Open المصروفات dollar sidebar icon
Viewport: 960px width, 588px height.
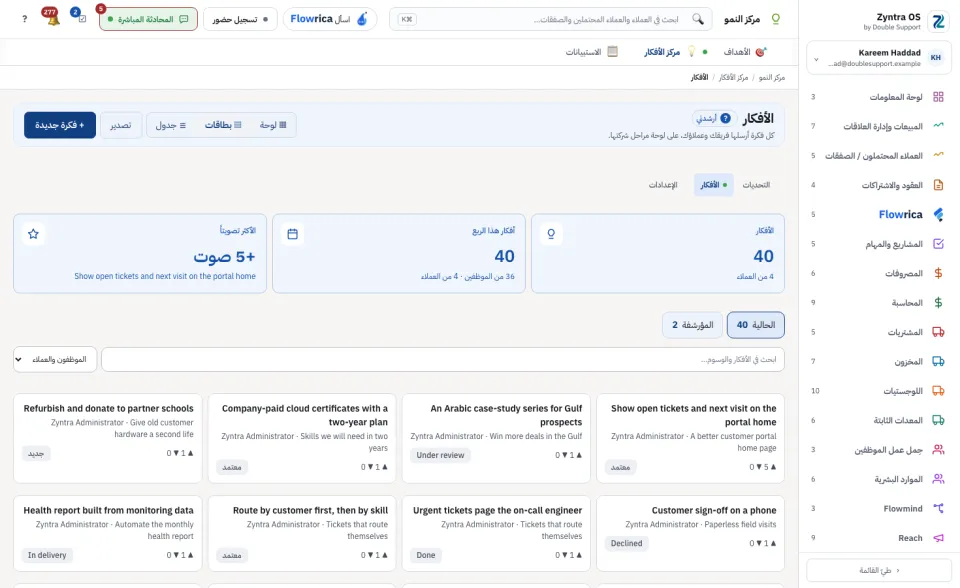pyautogui.click(x=938, y=273)
